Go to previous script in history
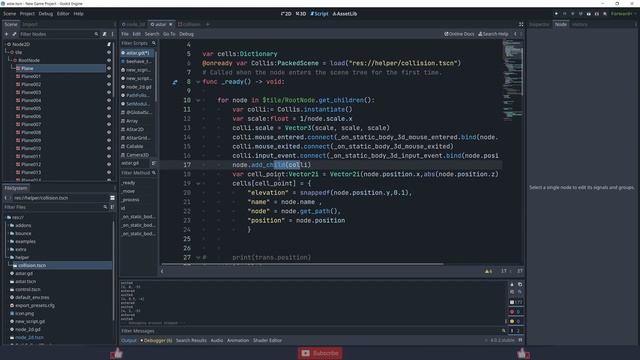 click(515, 34)
